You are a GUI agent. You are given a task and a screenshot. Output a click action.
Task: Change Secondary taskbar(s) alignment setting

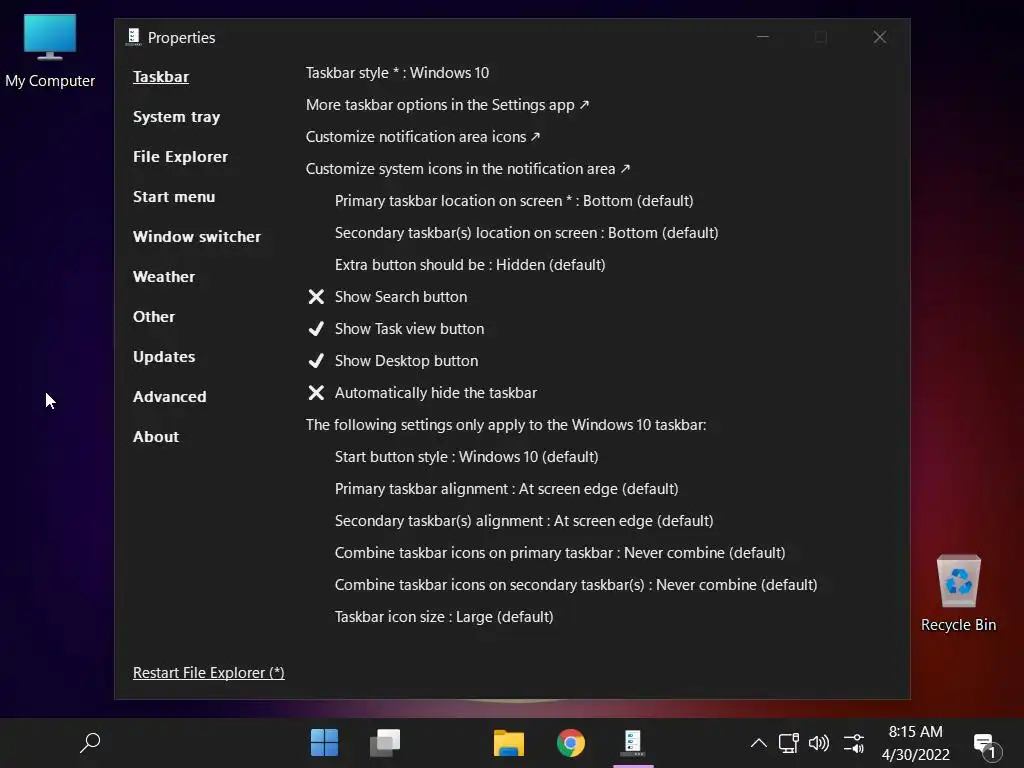(524, 520)
